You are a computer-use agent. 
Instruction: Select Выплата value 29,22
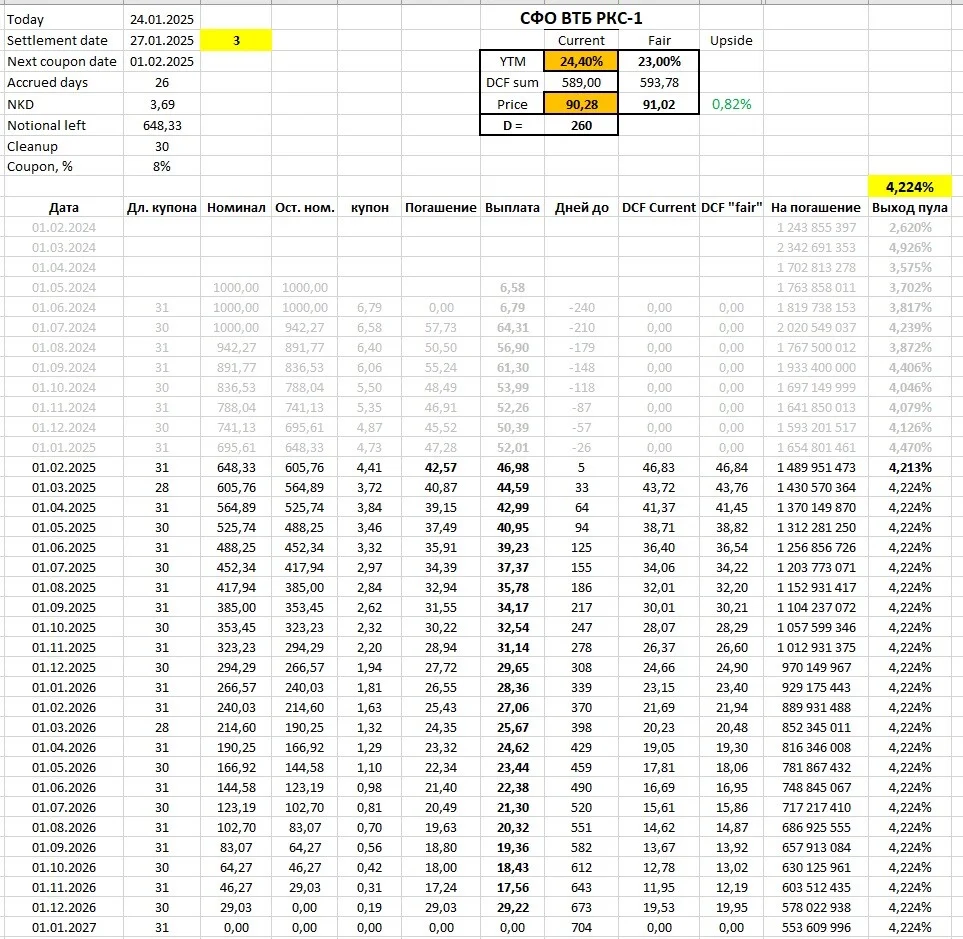[513, 908]
